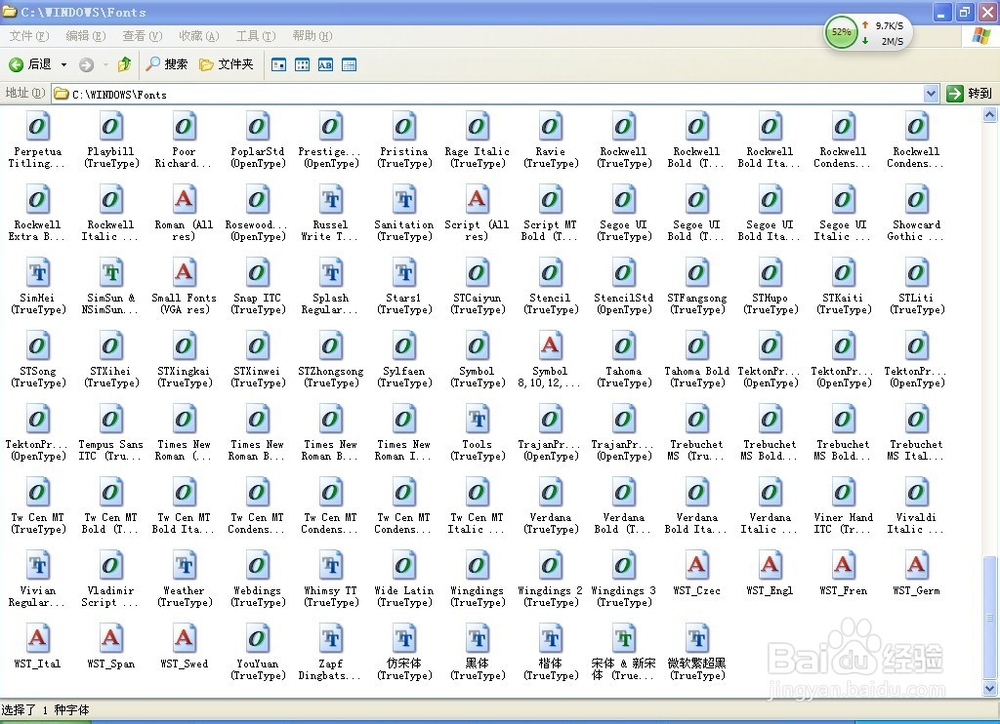
Task: Select the Roman (All res) font icon
Action: pos(184,200)
